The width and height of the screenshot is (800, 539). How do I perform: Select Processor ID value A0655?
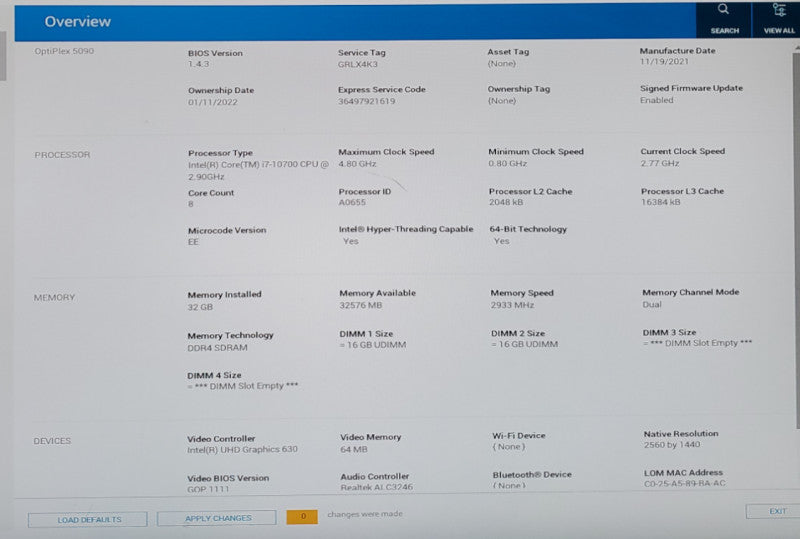tap(352, 202)
